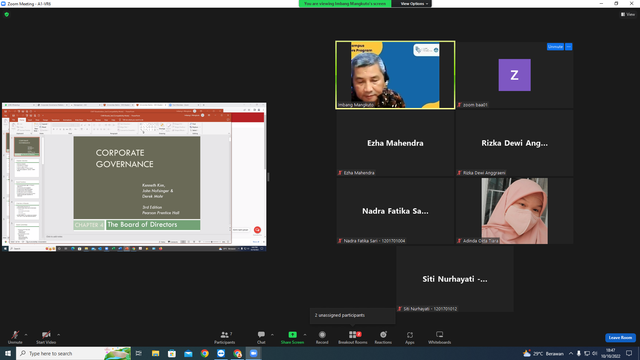Open Whiteboards
The width and height of the screenshot is (640, 360).
(440, 337)
